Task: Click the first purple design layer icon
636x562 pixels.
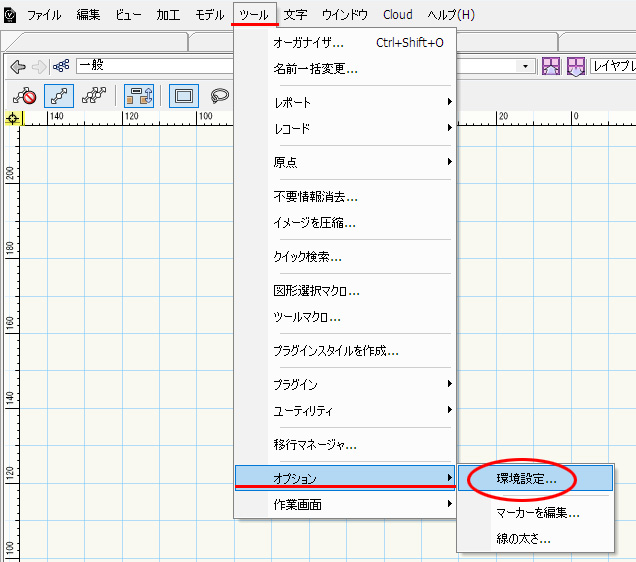Action: 551,67
